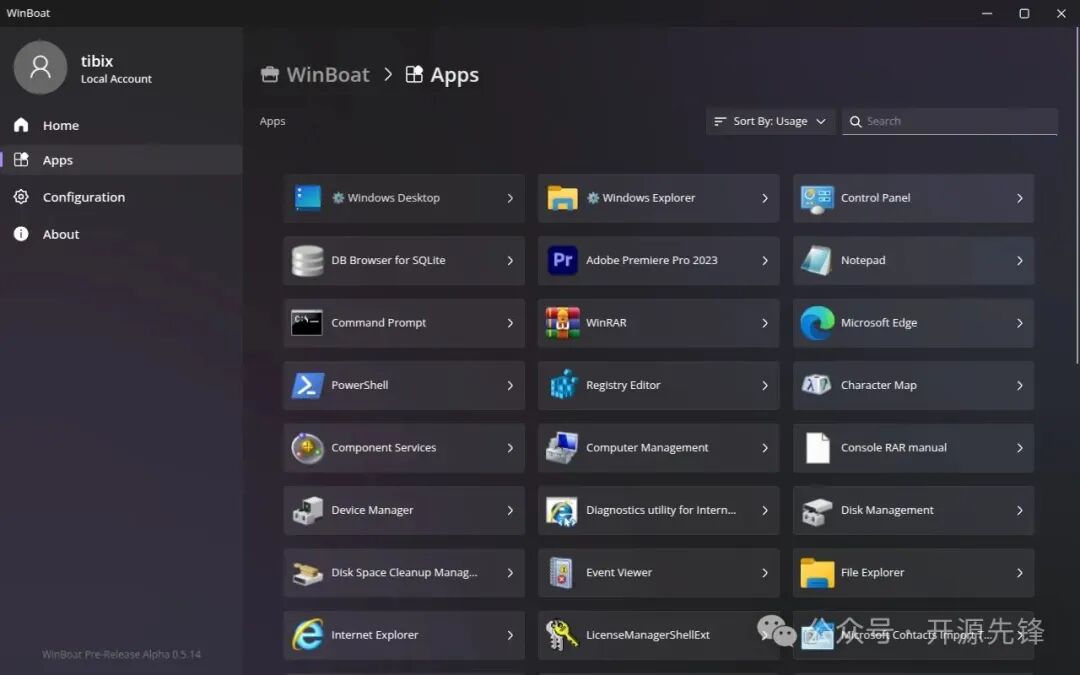
Task: Open the File Explorer folder icon
Action: click(x=817, y=573)
